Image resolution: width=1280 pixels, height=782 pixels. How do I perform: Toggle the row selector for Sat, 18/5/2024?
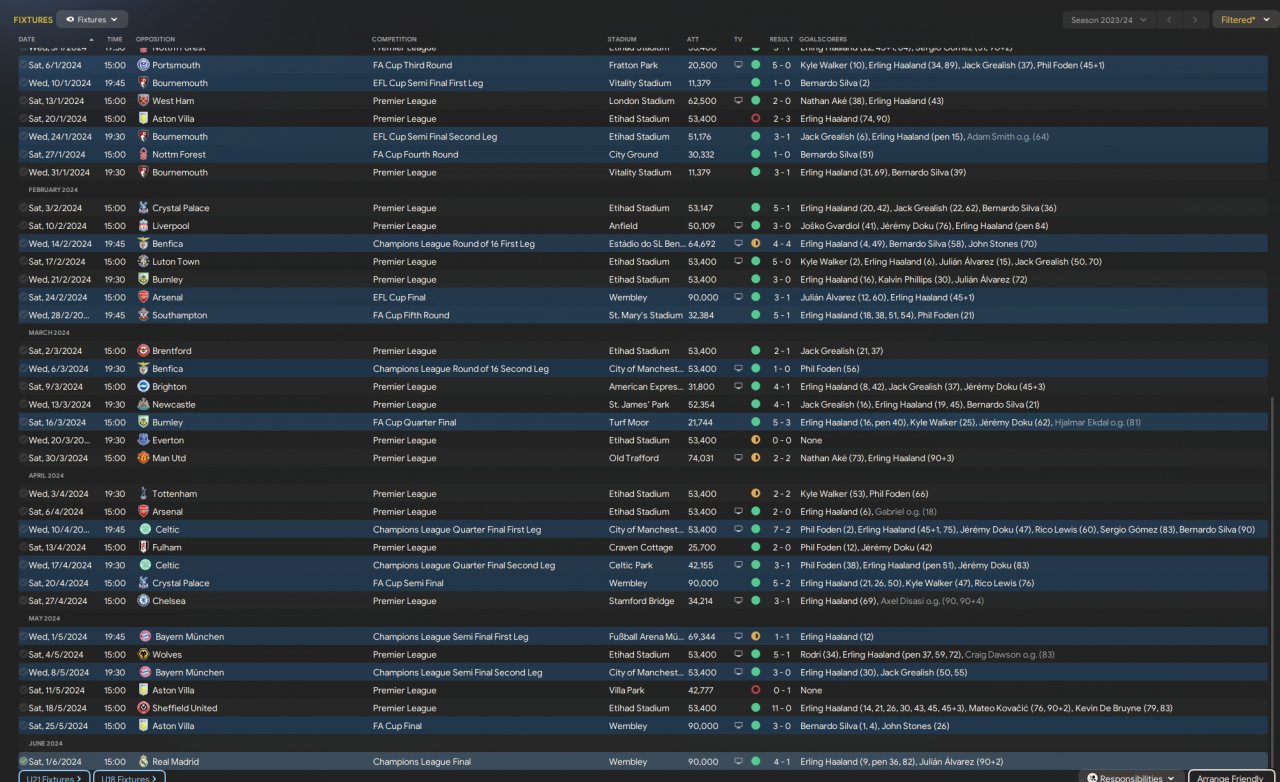[x=23, y=708]
